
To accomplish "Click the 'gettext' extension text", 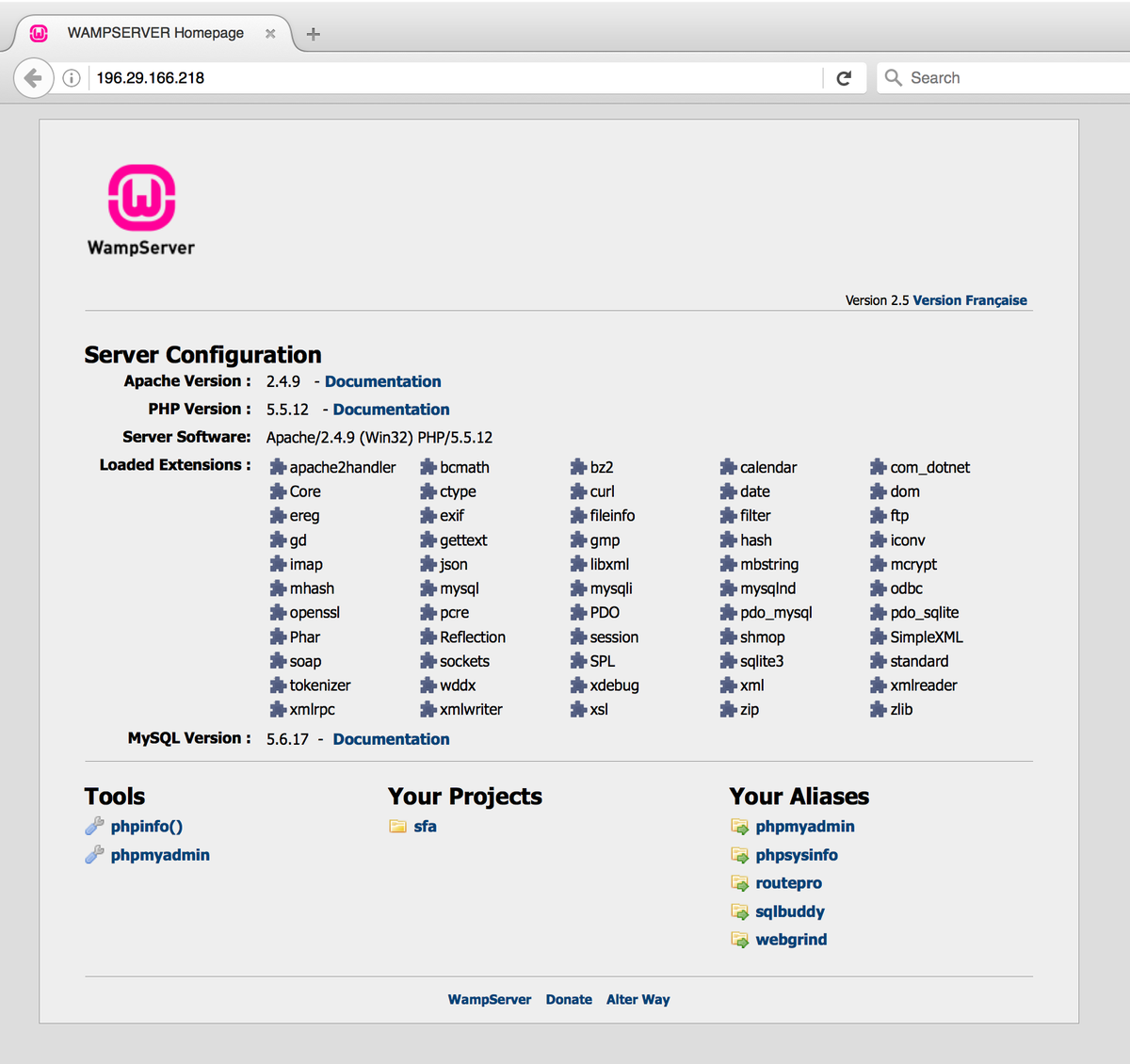I will coord(463,540).
